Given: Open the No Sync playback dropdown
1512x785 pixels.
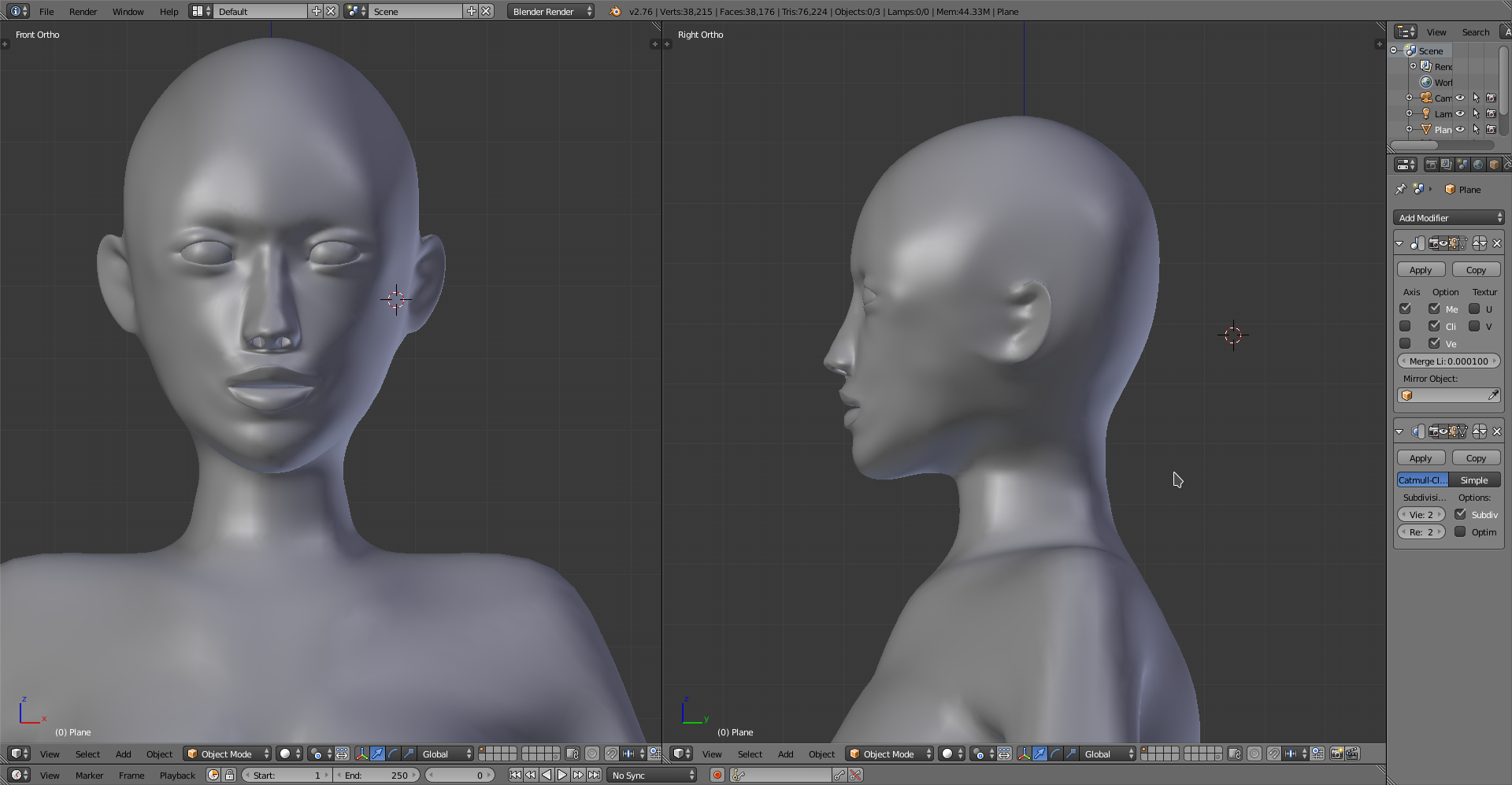Looking at the screenshot, I should [x=653, y=775].
